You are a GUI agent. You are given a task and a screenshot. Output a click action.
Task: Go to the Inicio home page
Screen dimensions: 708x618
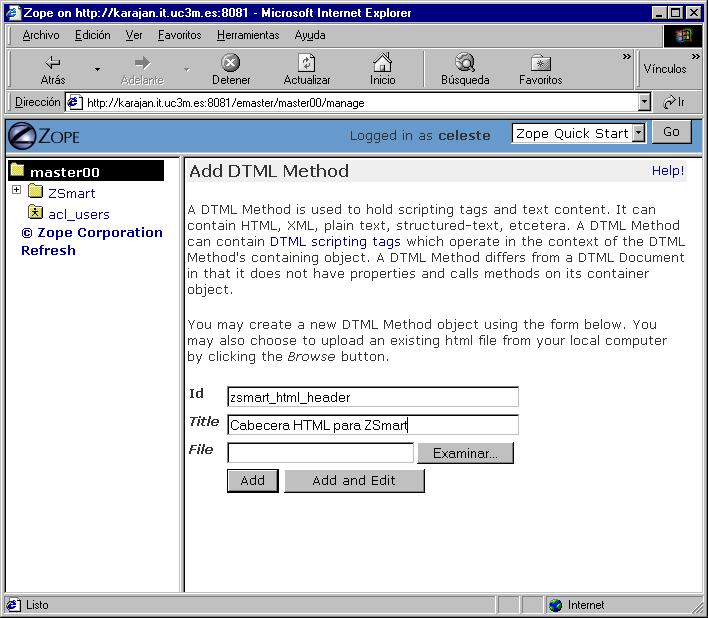coord(382,69)
